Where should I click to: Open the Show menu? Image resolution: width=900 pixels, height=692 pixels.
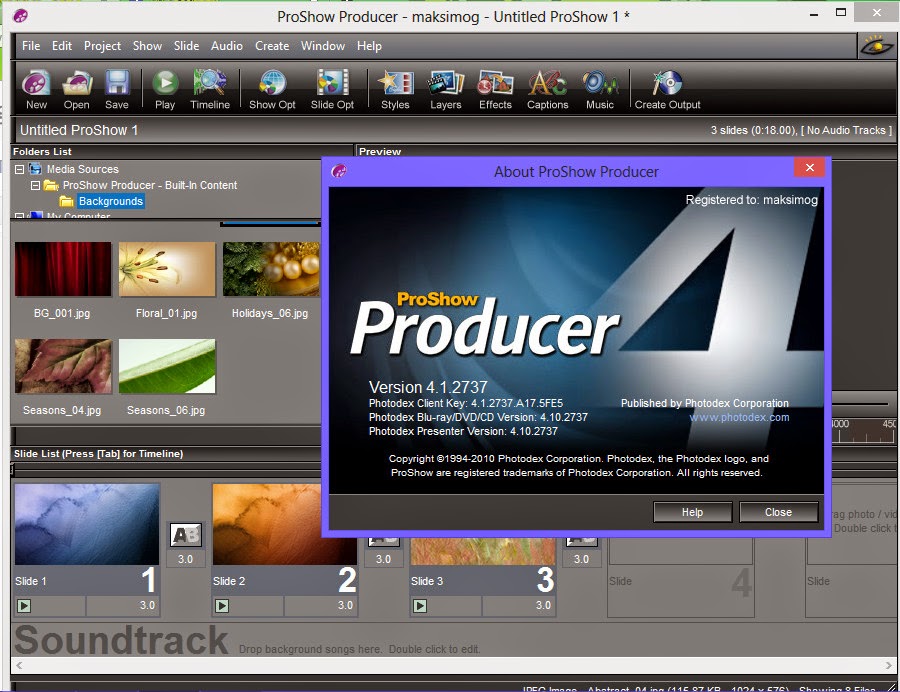pyautogui.click(x=148, y=46)
